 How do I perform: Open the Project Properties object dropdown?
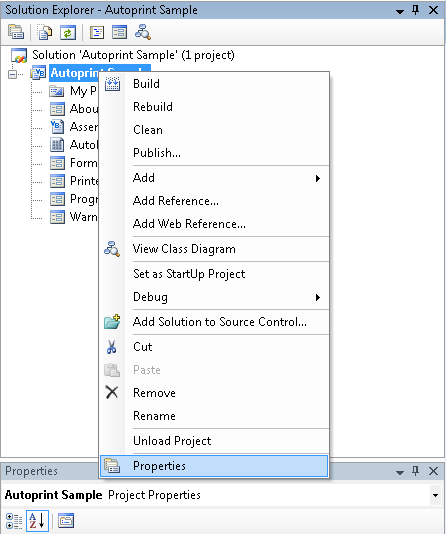tap(435, 495)
